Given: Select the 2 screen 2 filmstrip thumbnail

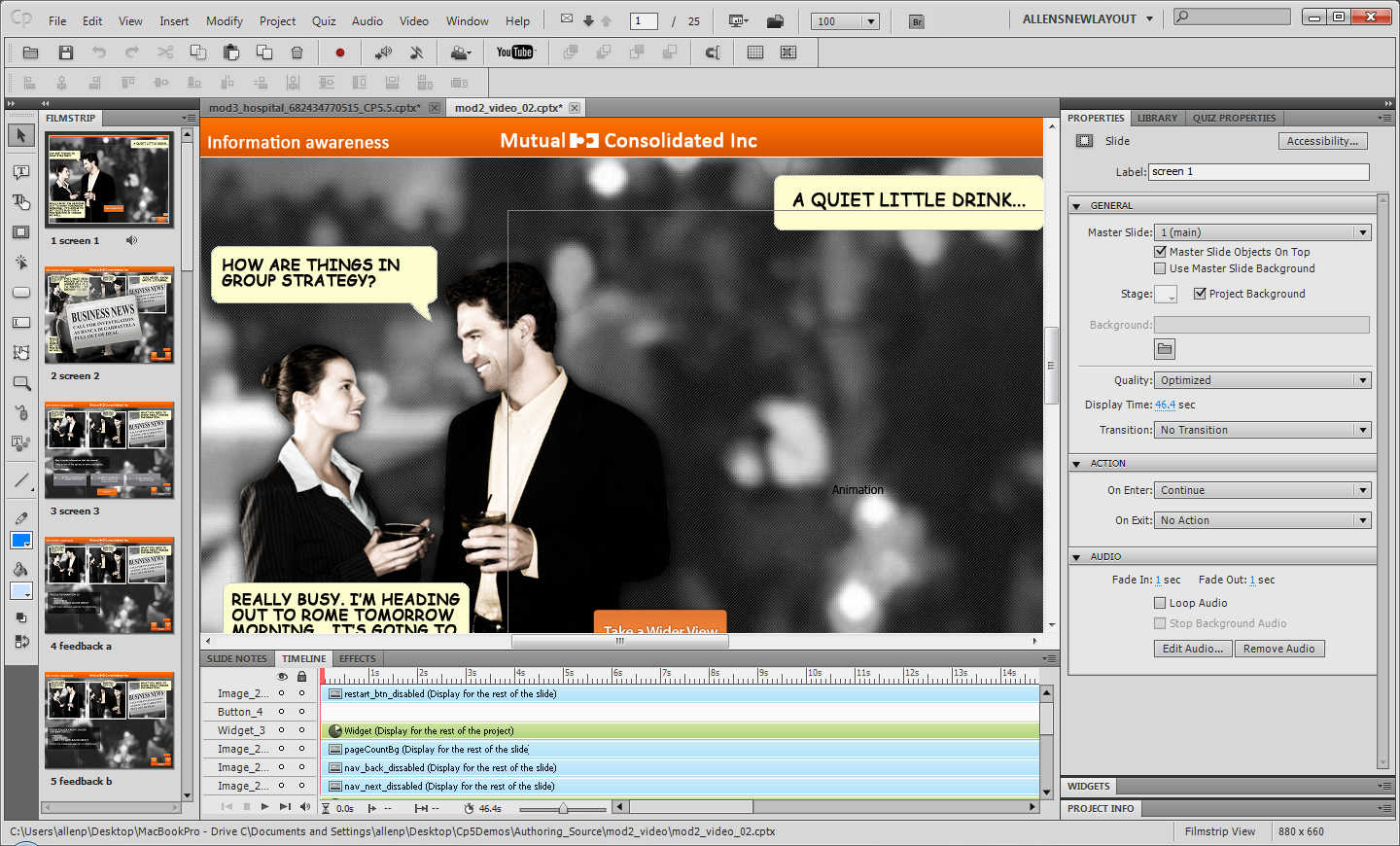Looking at the screenshot, I should pyautogui.click(x=109, y=315).
